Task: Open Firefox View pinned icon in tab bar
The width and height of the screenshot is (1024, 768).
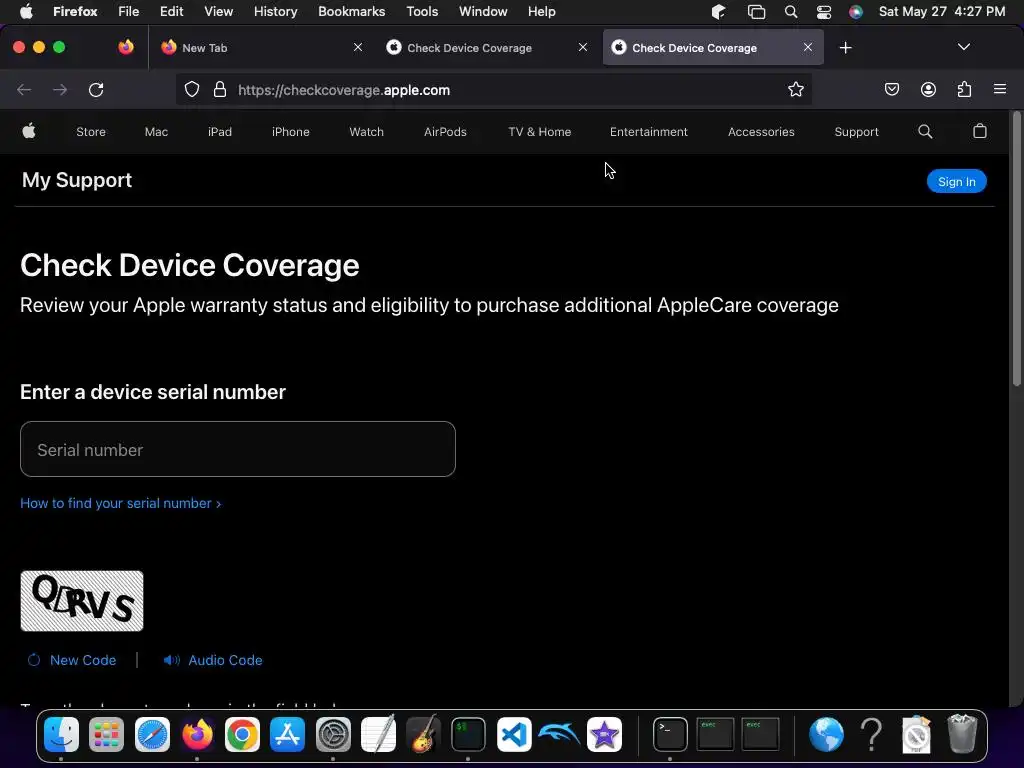Action: click(x=126, y=47)
